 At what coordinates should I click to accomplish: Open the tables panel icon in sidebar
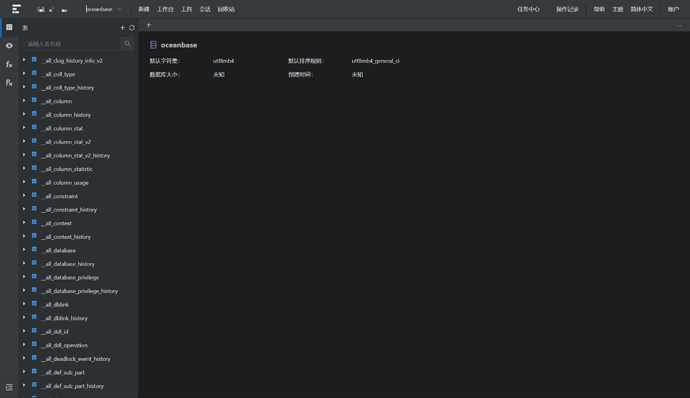(9, 27)
